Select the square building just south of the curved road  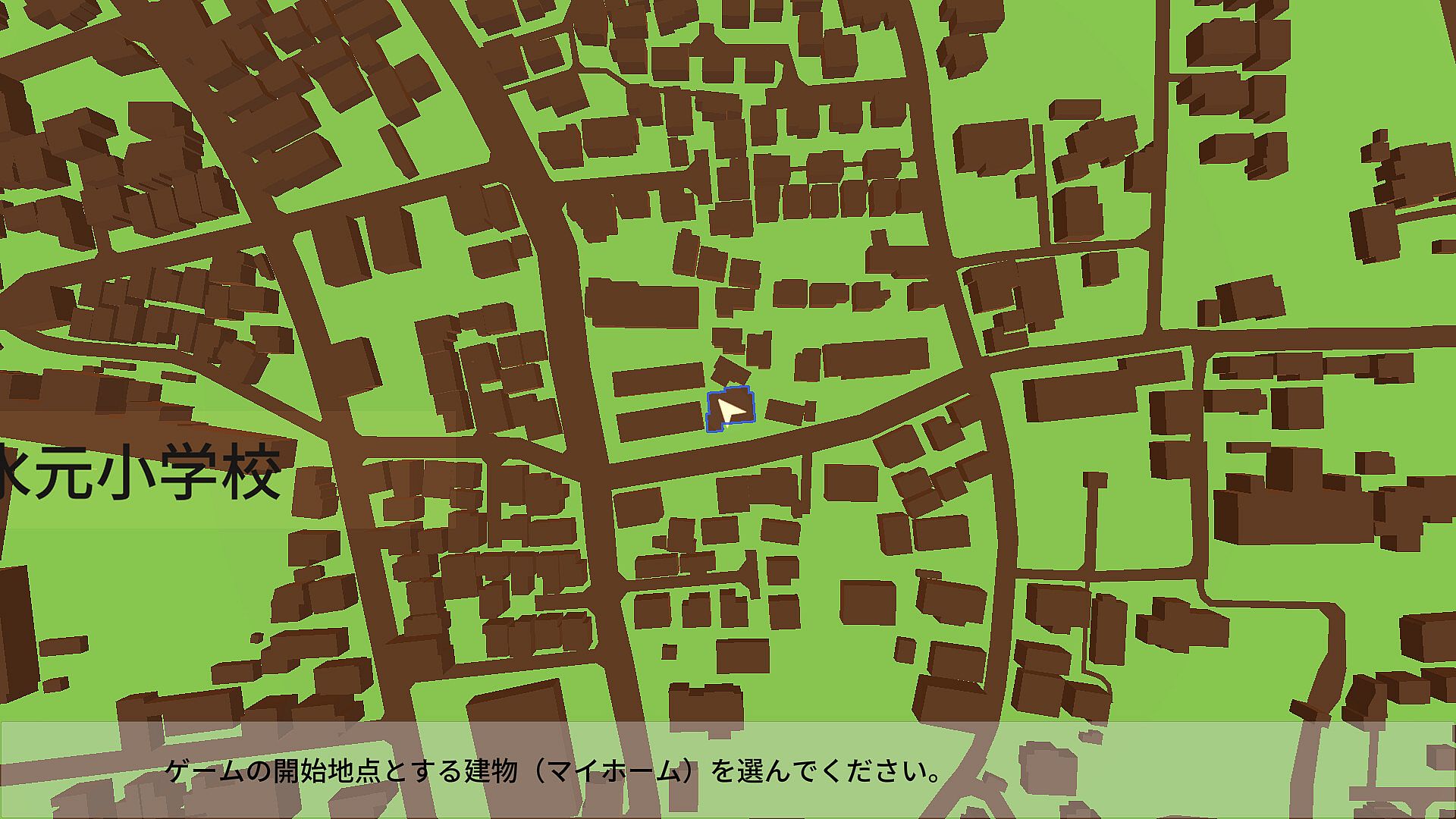point(851,482)
